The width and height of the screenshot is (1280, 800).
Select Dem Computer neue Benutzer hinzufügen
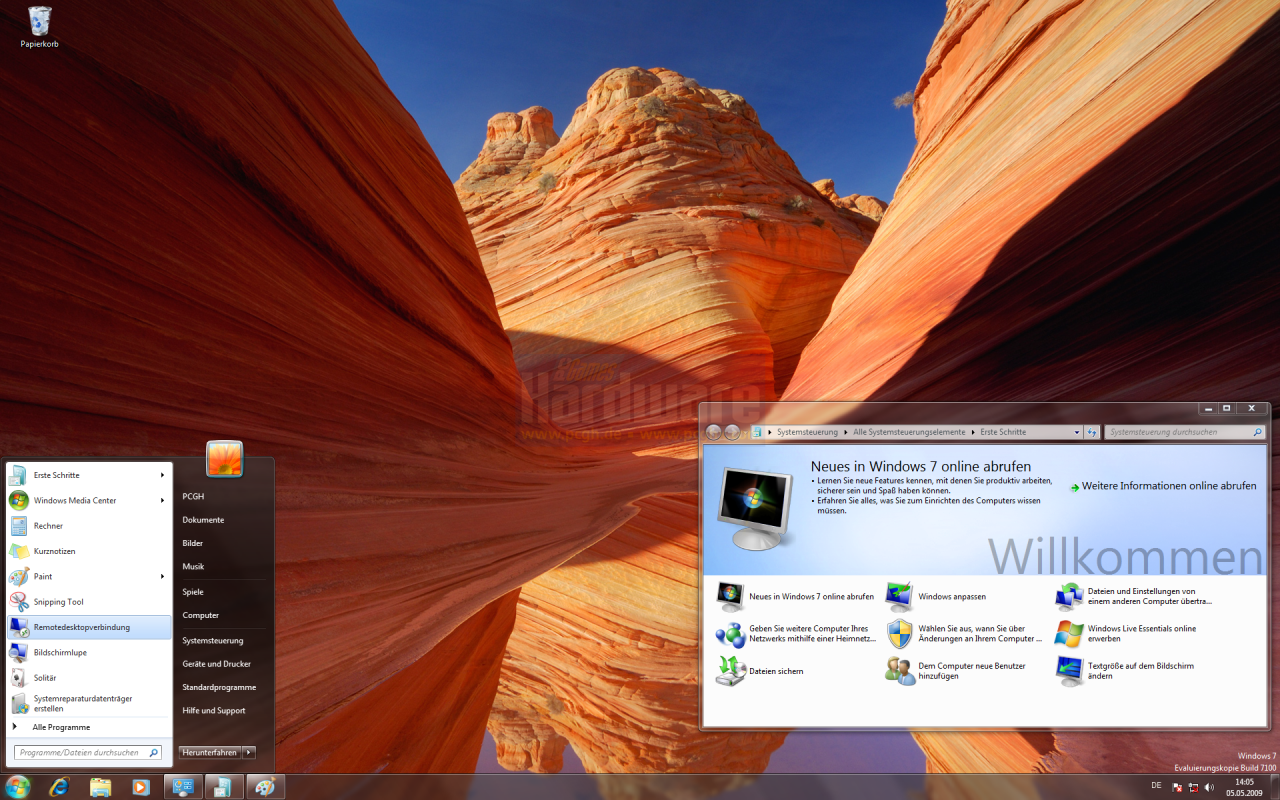tap(955, 671)
